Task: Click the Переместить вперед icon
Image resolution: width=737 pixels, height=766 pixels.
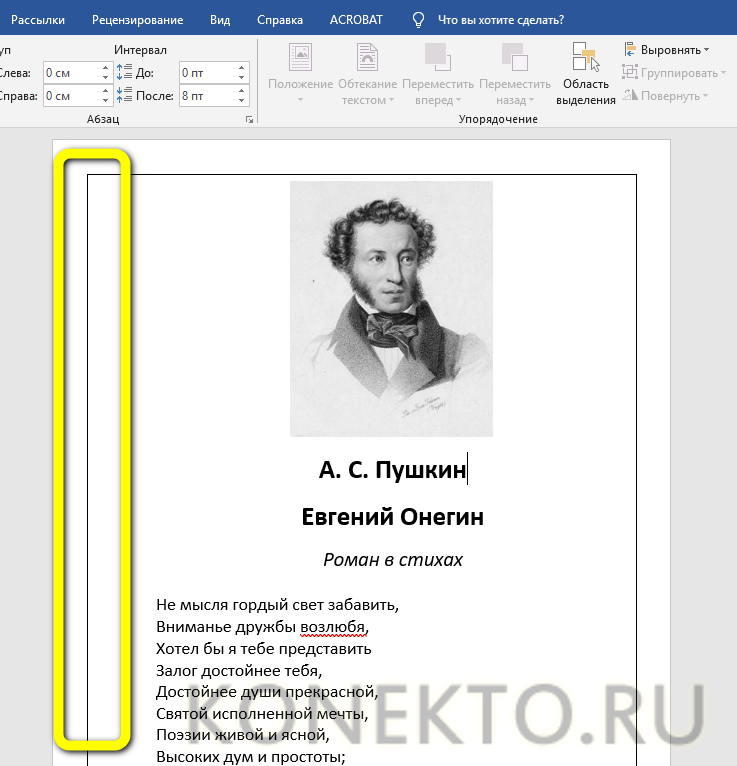Action: coord(438,57)
